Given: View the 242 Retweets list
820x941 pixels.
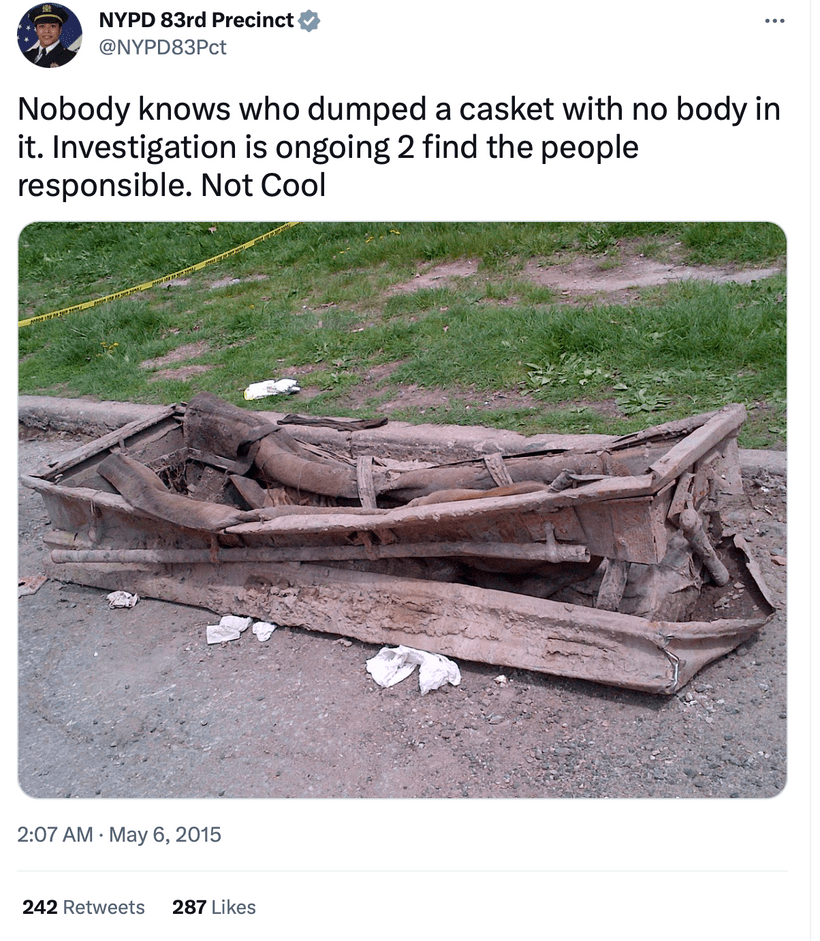Looking at the screenshot, I should click(83, 907).
